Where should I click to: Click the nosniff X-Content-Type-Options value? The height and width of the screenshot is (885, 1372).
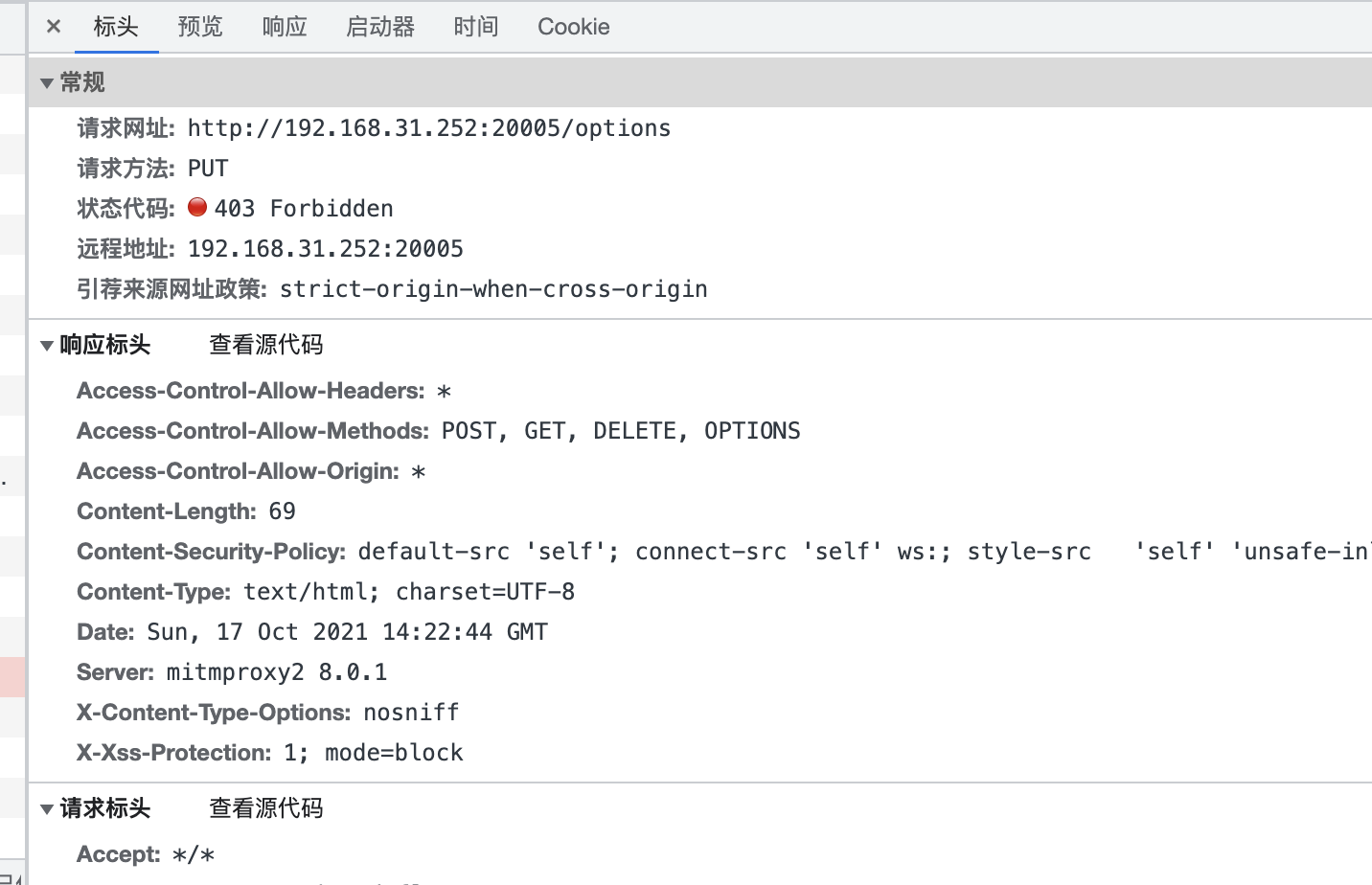[x=412, y=713]
